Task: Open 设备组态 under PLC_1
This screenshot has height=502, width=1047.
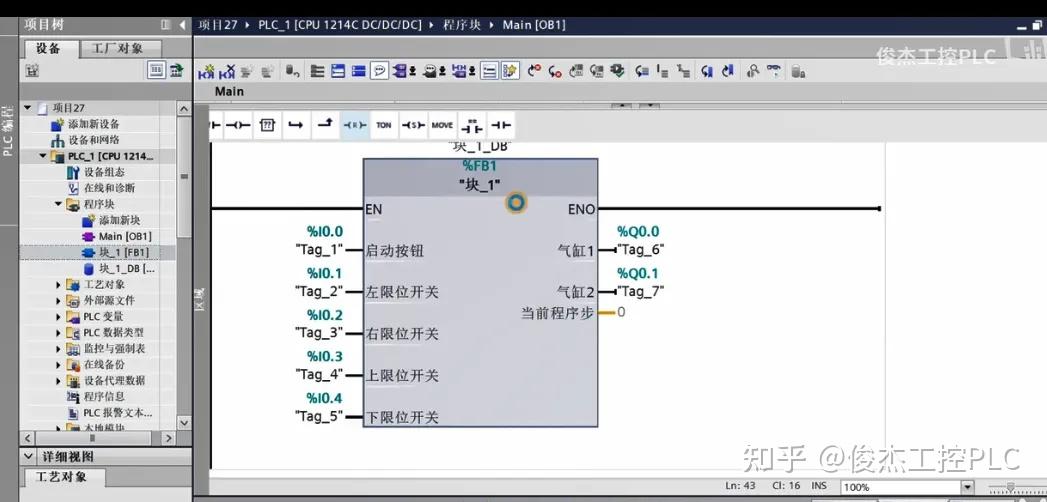Action: [x=104, y=172]
